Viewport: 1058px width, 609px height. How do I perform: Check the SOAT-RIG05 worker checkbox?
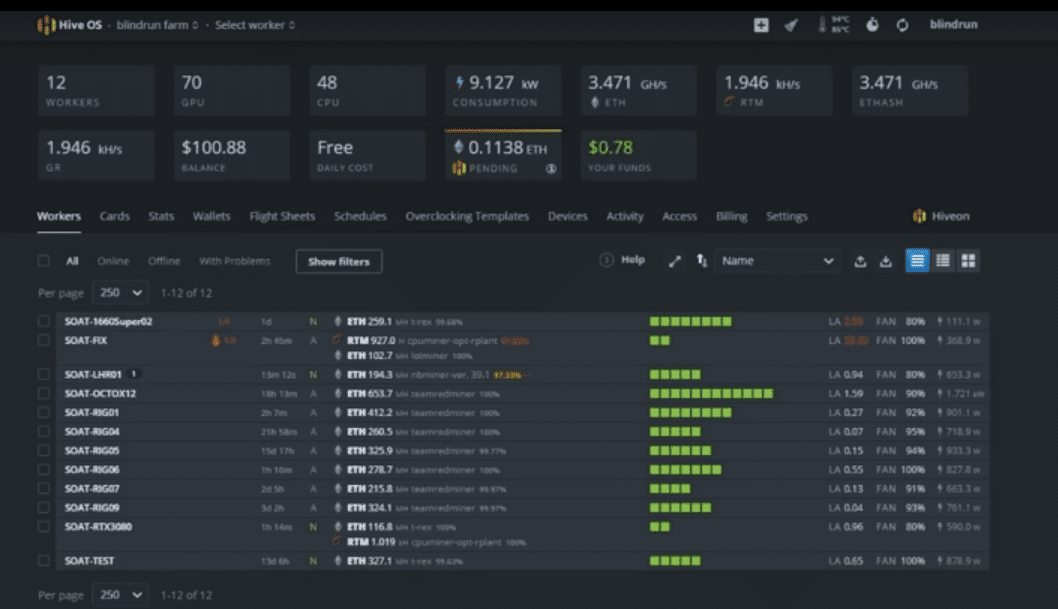[x=44, y=451]
